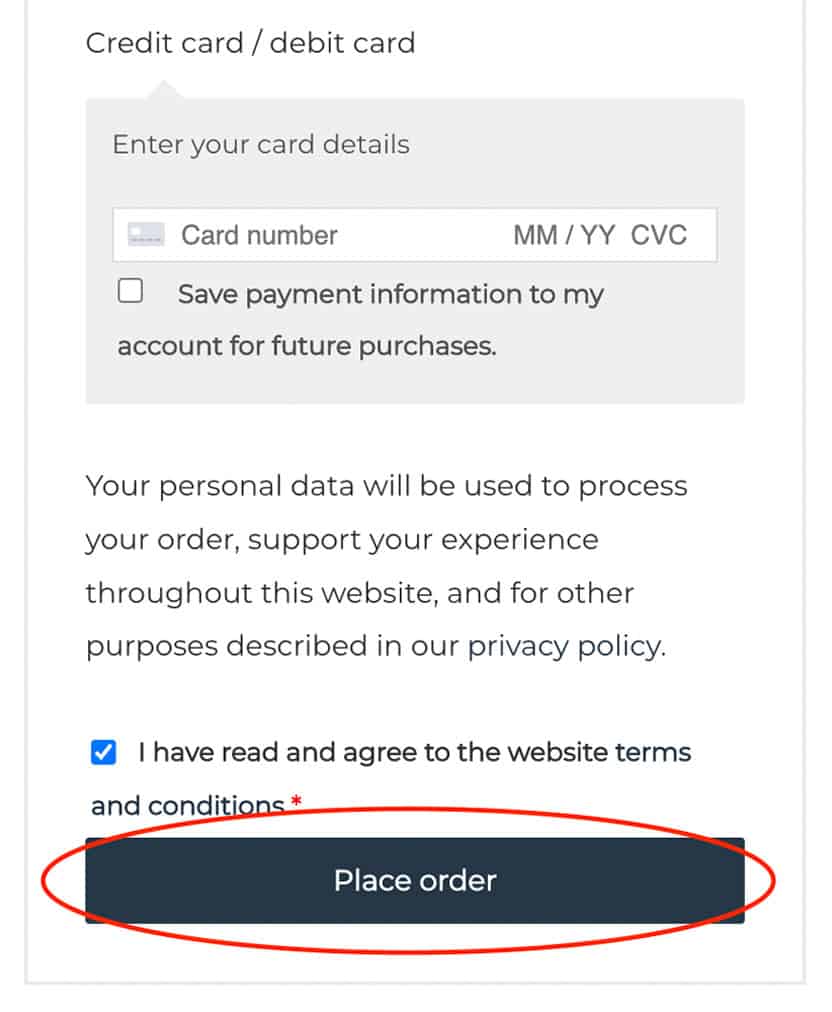Open the 'and conditions' terms link

(x=188, y=806)
